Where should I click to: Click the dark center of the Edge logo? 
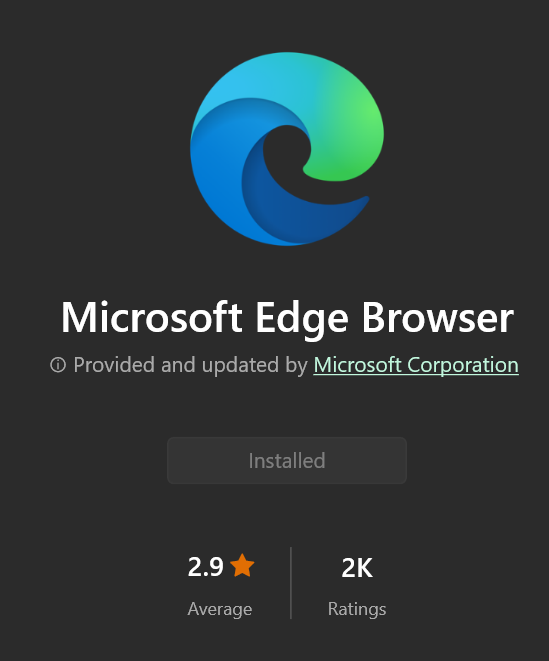coord(287,150)
